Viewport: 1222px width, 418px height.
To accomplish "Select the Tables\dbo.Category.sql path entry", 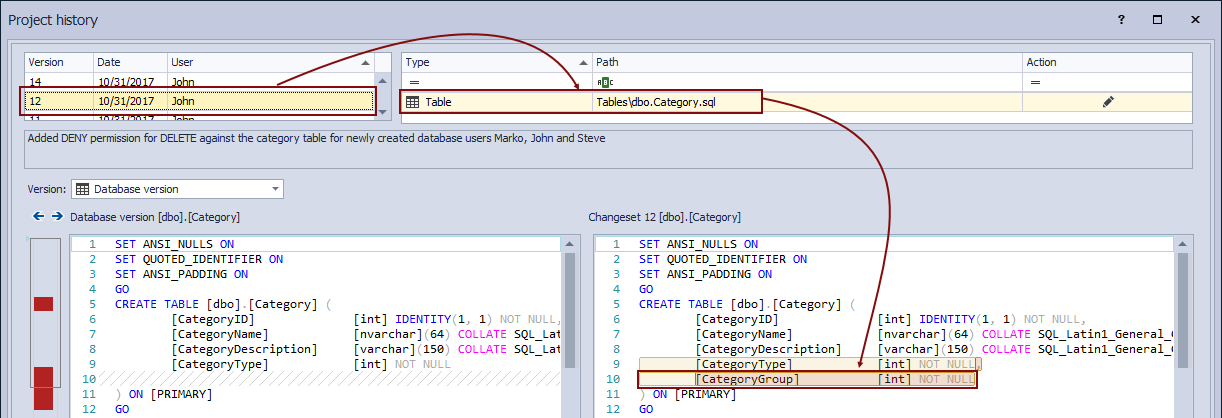I will [x=656, y=102].
